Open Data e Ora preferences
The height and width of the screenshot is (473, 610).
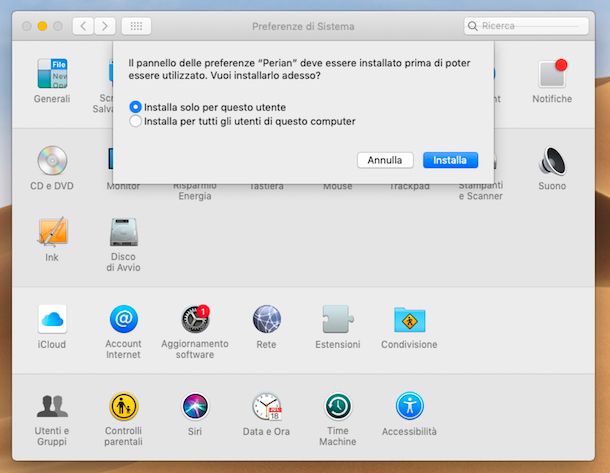coord(266,406)
